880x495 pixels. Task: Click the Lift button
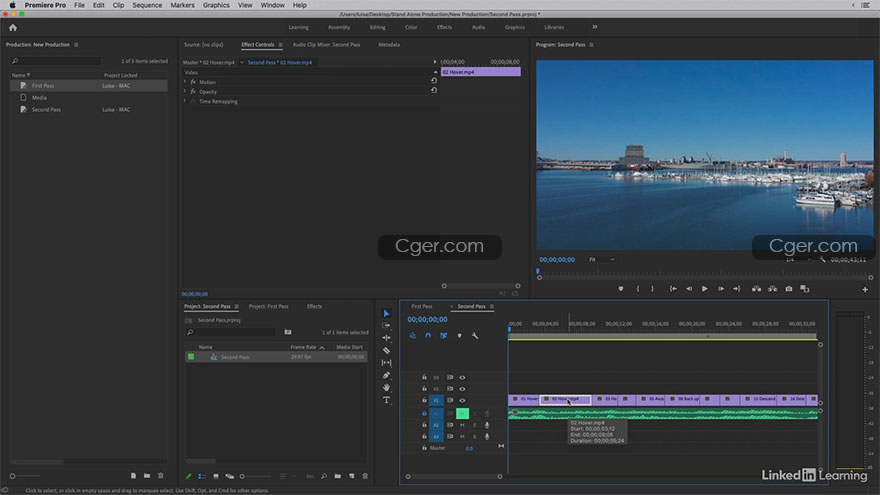click(x=757, y=288)
